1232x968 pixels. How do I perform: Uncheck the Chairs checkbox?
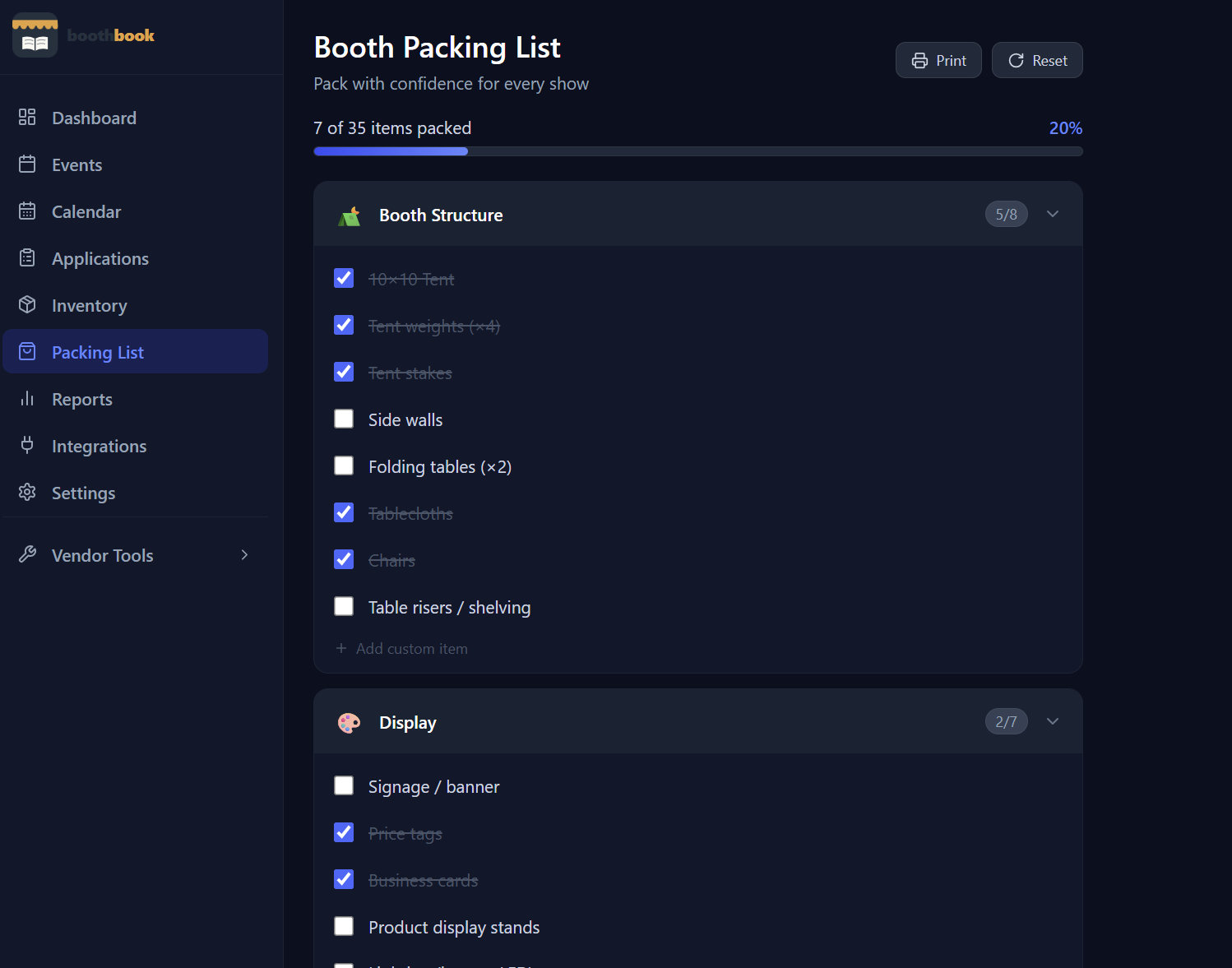(344, 559)
